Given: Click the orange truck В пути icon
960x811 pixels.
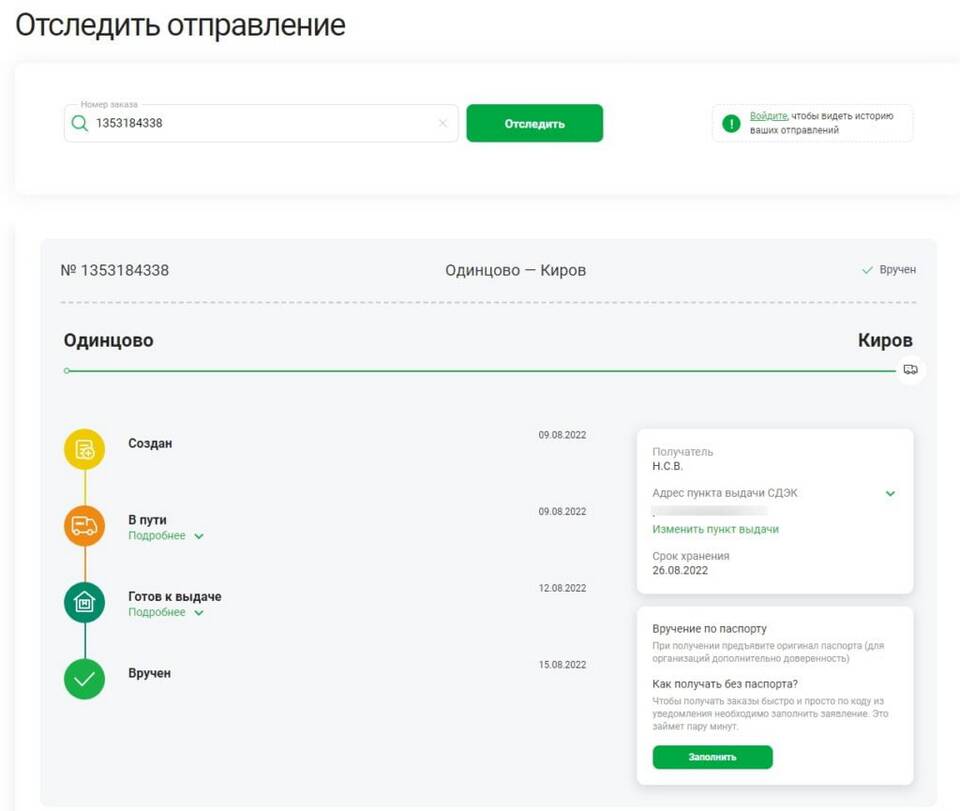Looking at the screenshot, I should pos(84,526).
